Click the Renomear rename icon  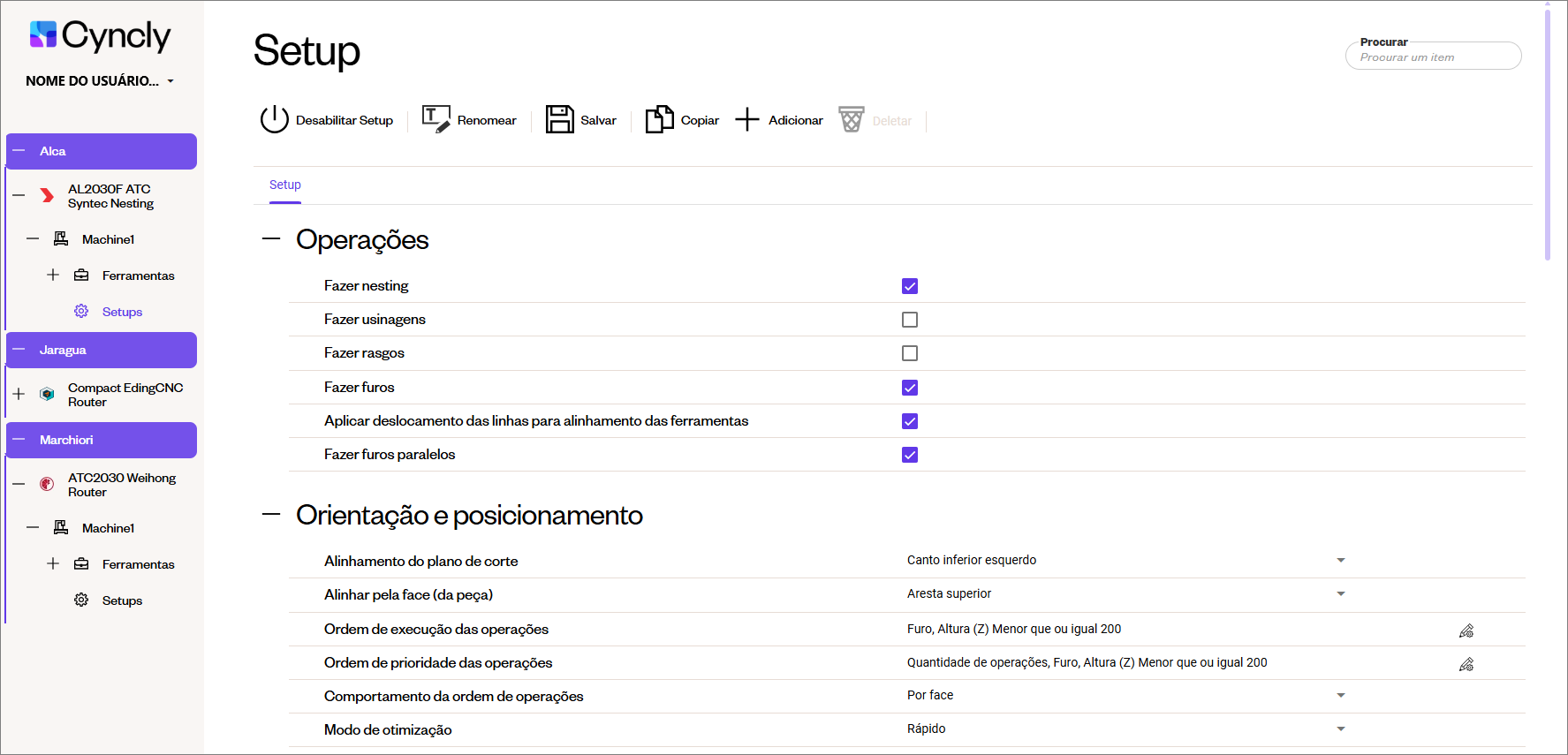click(436, 119)
